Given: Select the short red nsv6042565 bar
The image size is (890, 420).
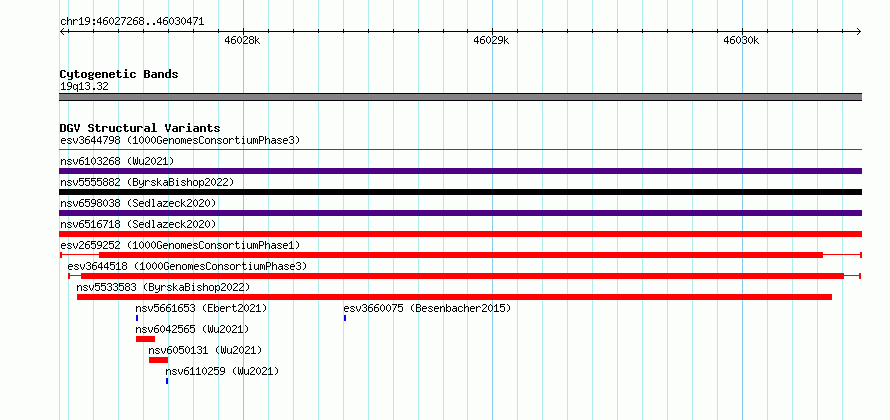Looking at the screenshot, I should tap(145, 339).
